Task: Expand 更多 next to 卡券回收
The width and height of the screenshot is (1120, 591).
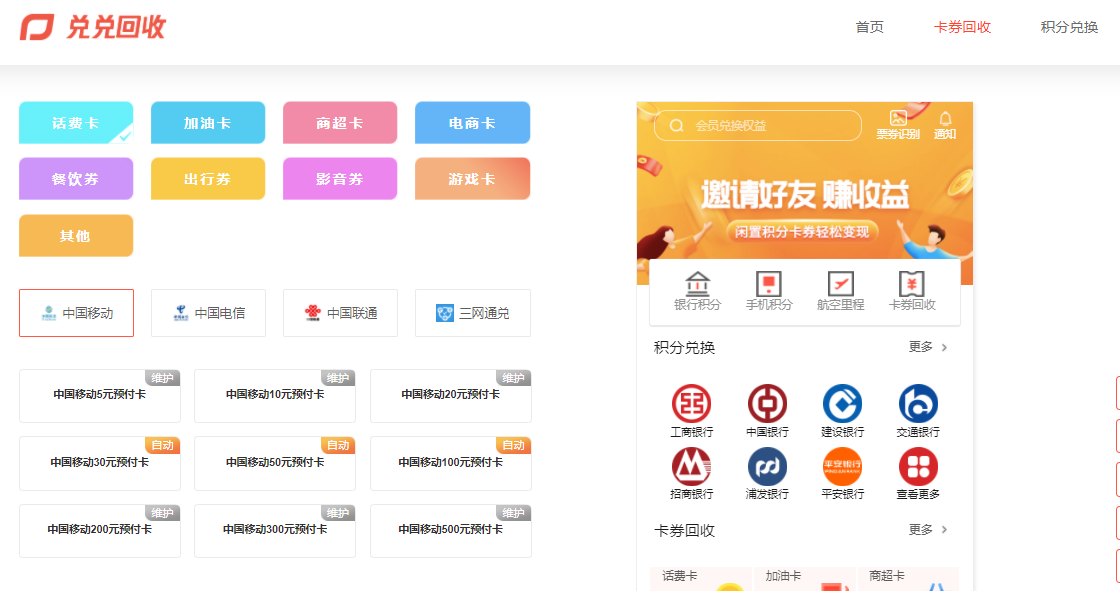Action: [928, 530]
